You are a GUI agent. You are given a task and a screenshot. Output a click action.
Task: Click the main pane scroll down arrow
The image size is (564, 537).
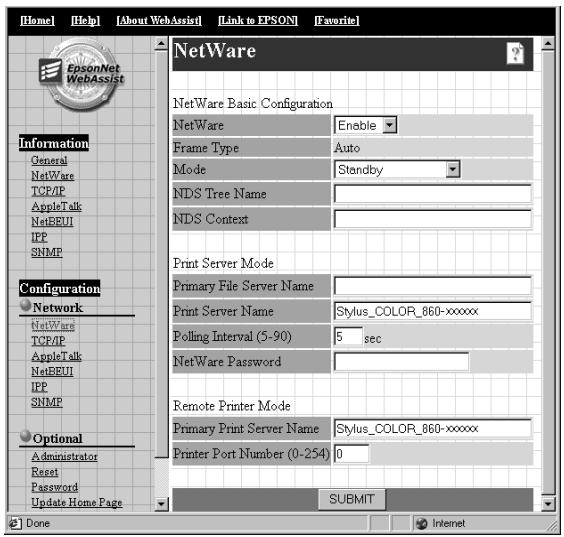[x=548, y=504]
